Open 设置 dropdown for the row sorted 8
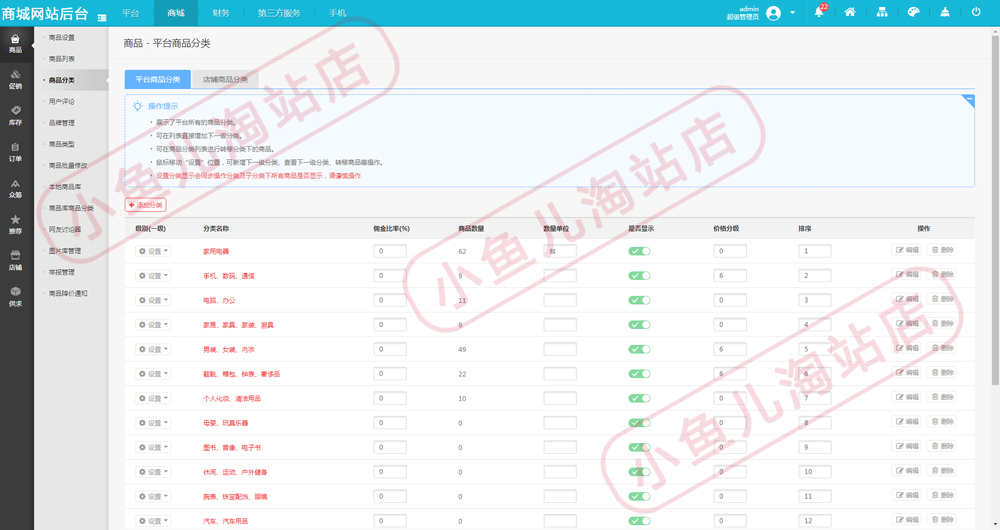This screenshot has height=530, width=1000. coord(153,423)
